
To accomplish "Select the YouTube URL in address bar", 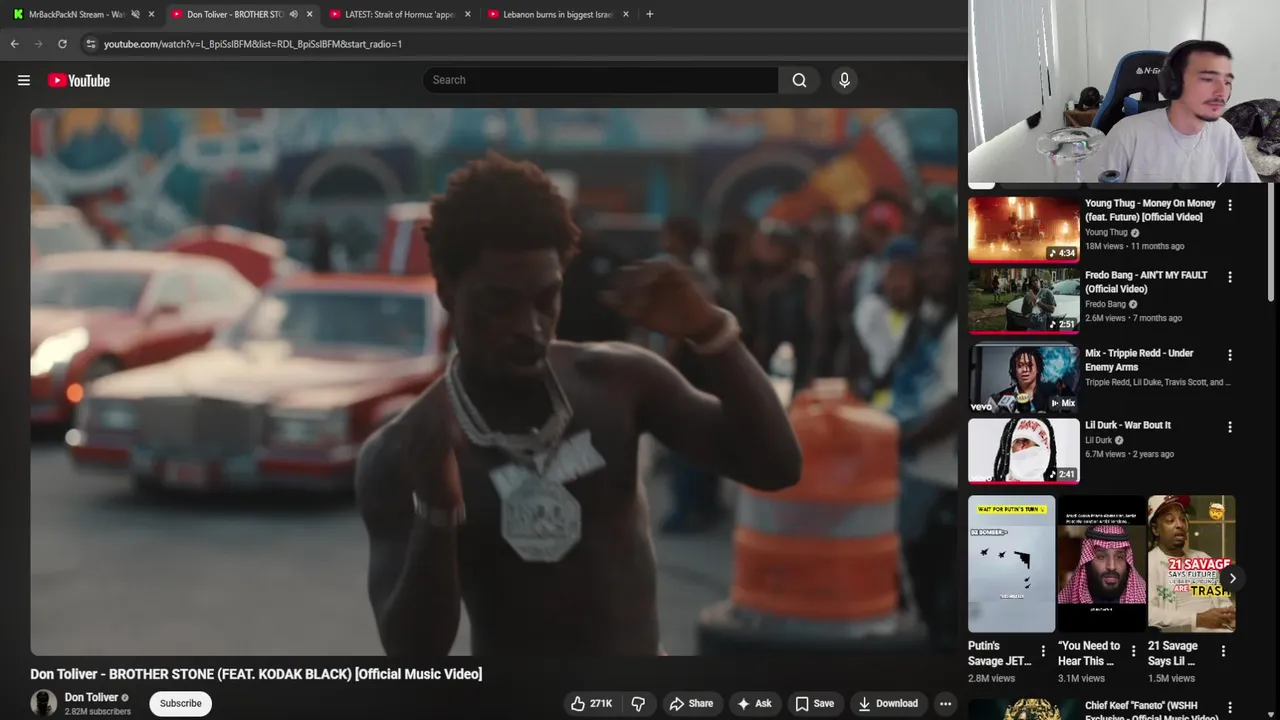I will pos(253,44).
